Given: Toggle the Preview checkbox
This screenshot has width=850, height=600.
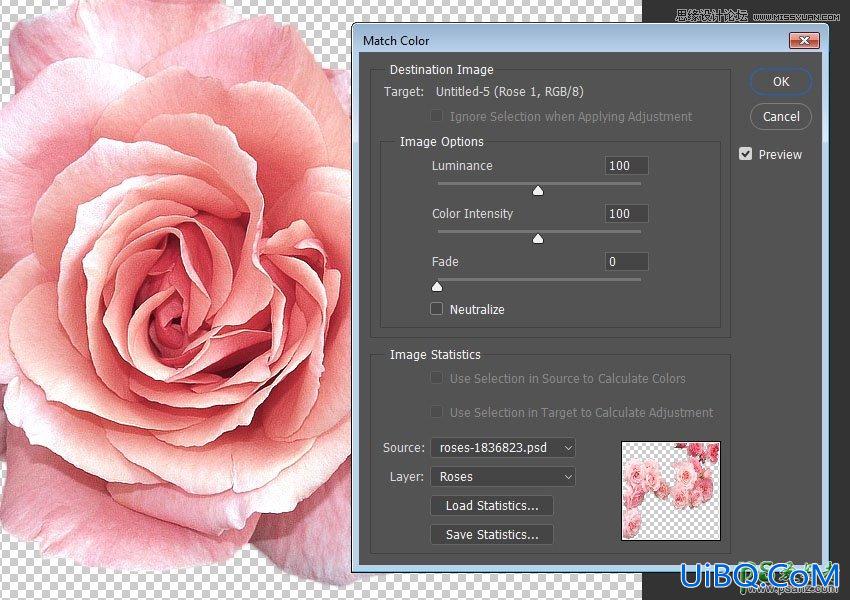Looking at the screenshot, I should click(745, 154).
